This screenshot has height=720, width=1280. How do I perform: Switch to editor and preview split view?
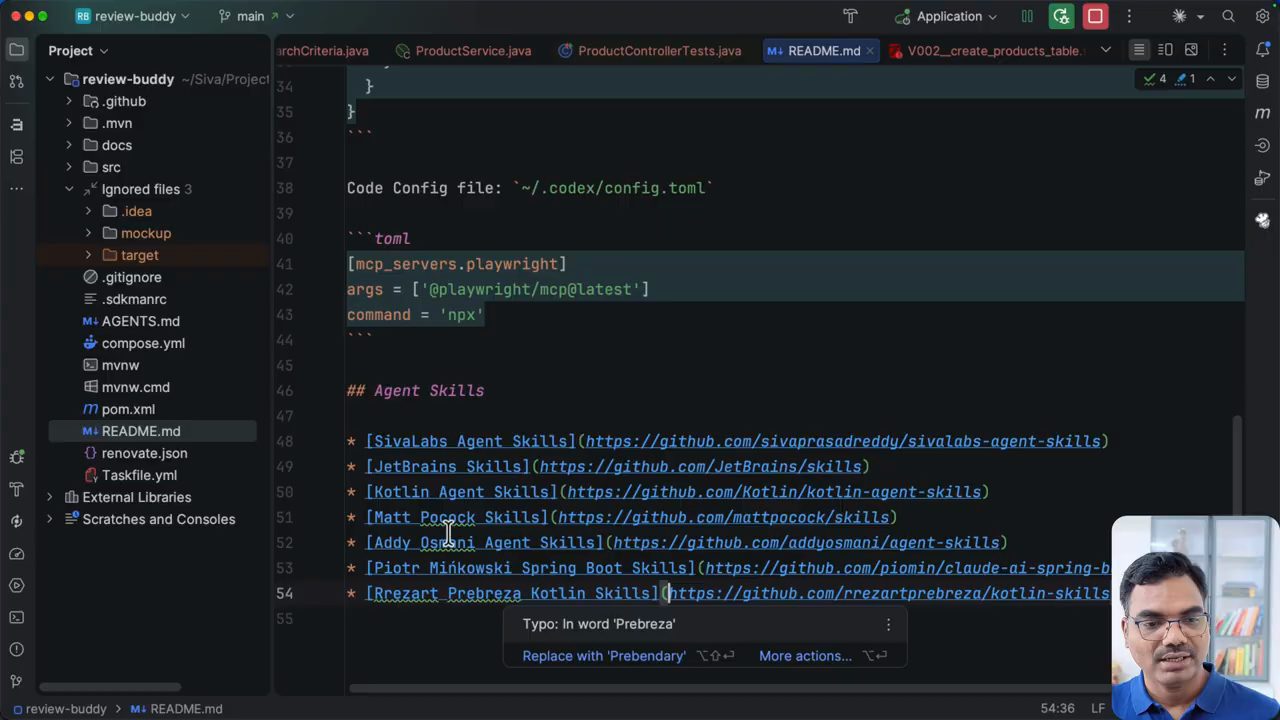1165,50
